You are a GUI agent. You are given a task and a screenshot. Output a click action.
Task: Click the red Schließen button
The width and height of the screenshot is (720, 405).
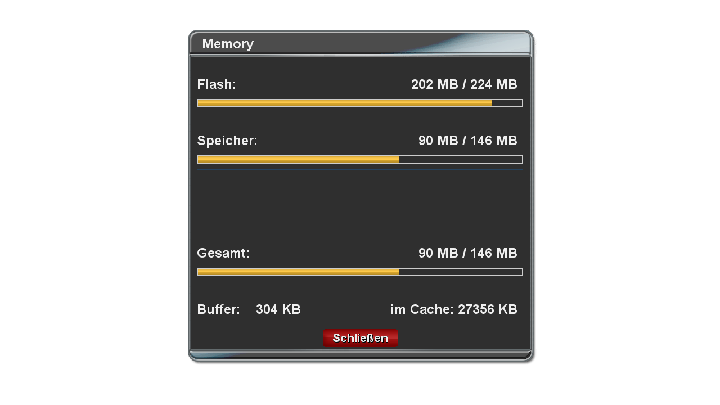(360, 338)
